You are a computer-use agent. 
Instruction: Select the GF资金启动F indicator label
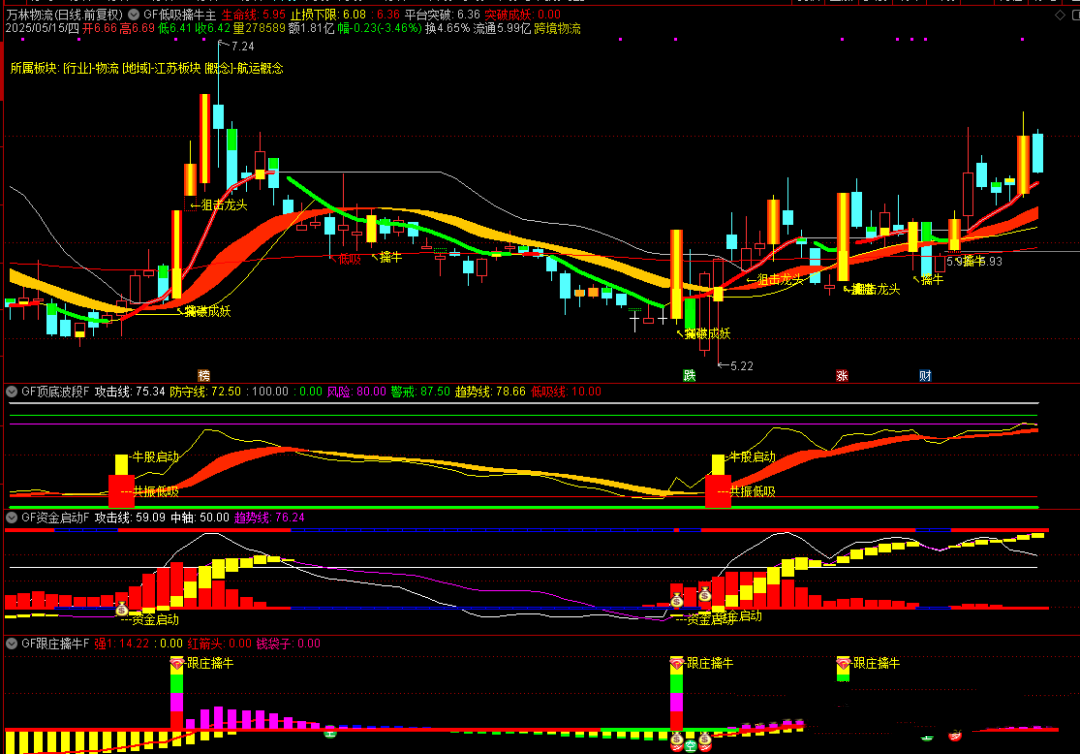[55, 518]
